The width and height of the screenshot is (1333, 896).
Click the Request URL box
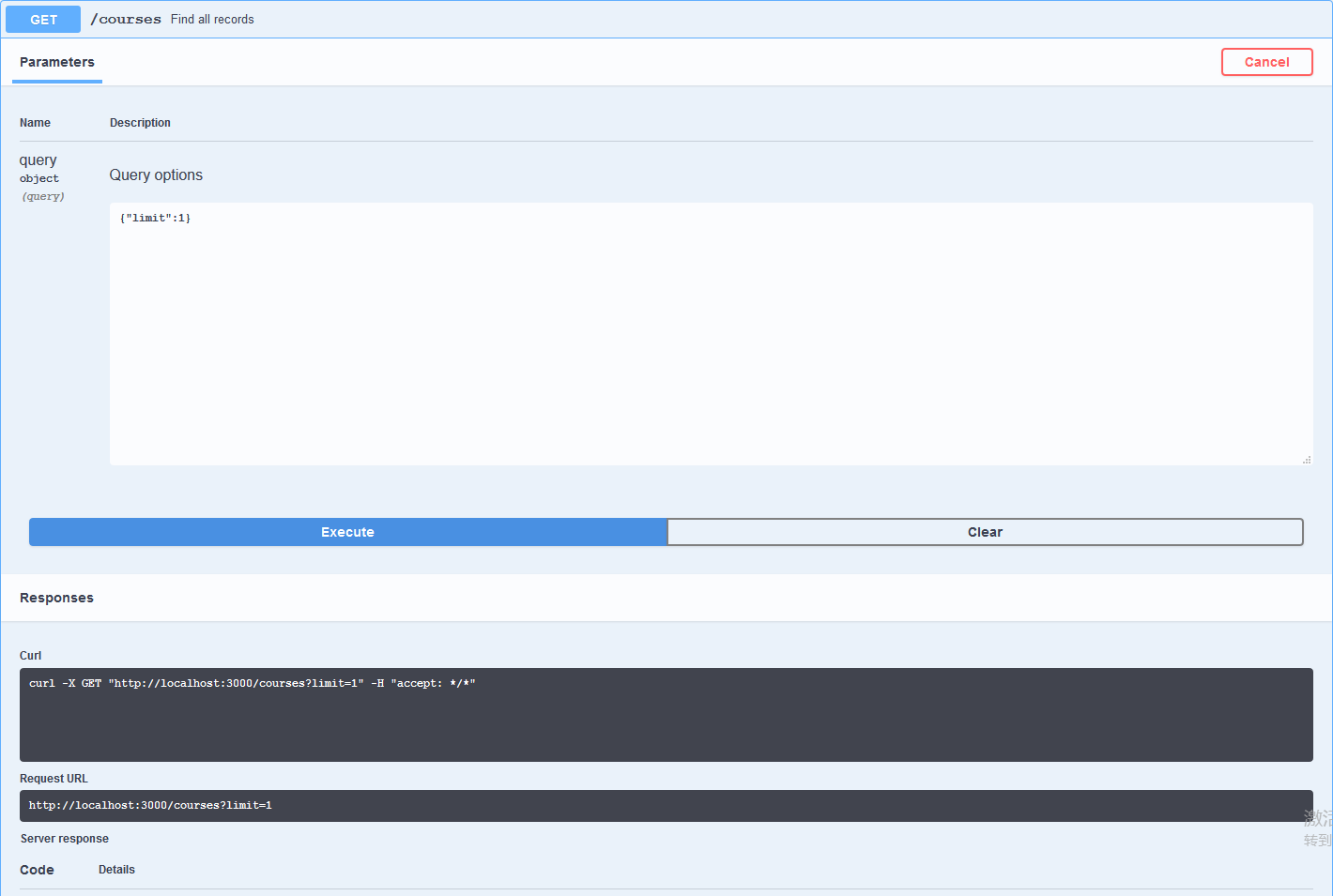[x=666, y=806]
